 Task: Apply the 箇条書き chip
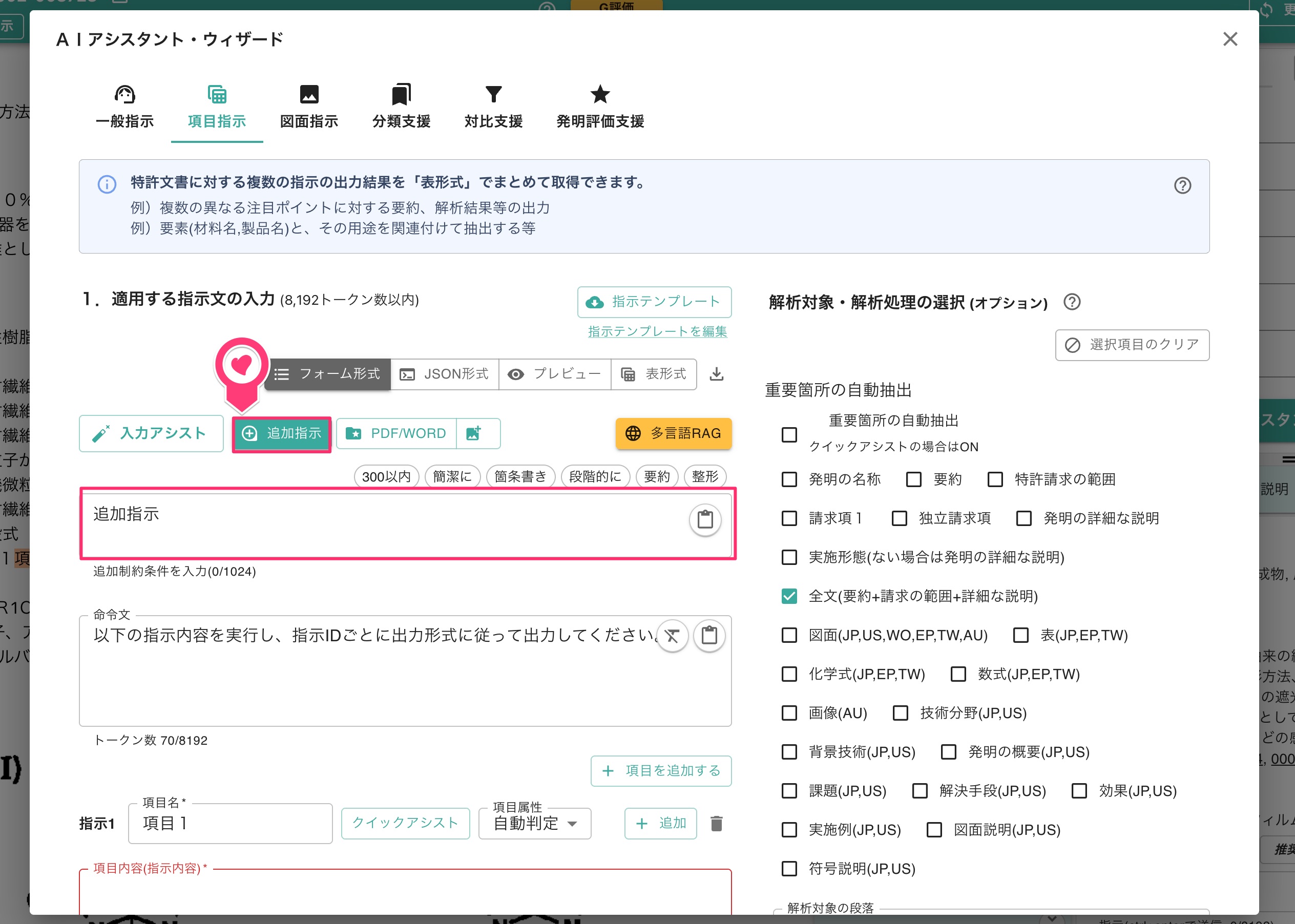[520, 476]
